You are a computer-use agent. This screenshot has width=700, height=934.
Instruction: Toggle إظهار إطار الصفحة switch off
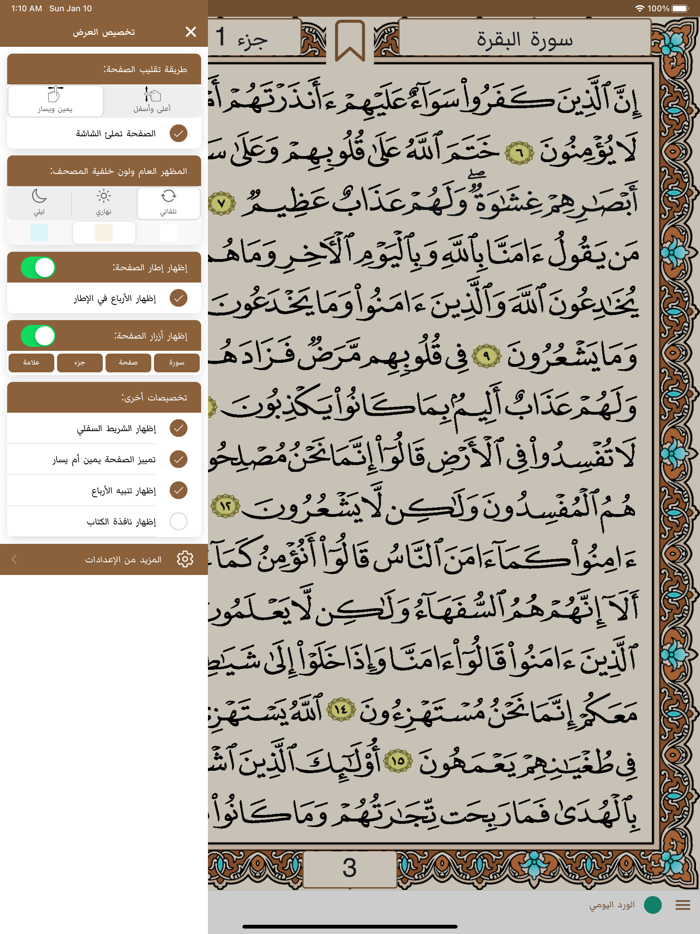(38, 267)
